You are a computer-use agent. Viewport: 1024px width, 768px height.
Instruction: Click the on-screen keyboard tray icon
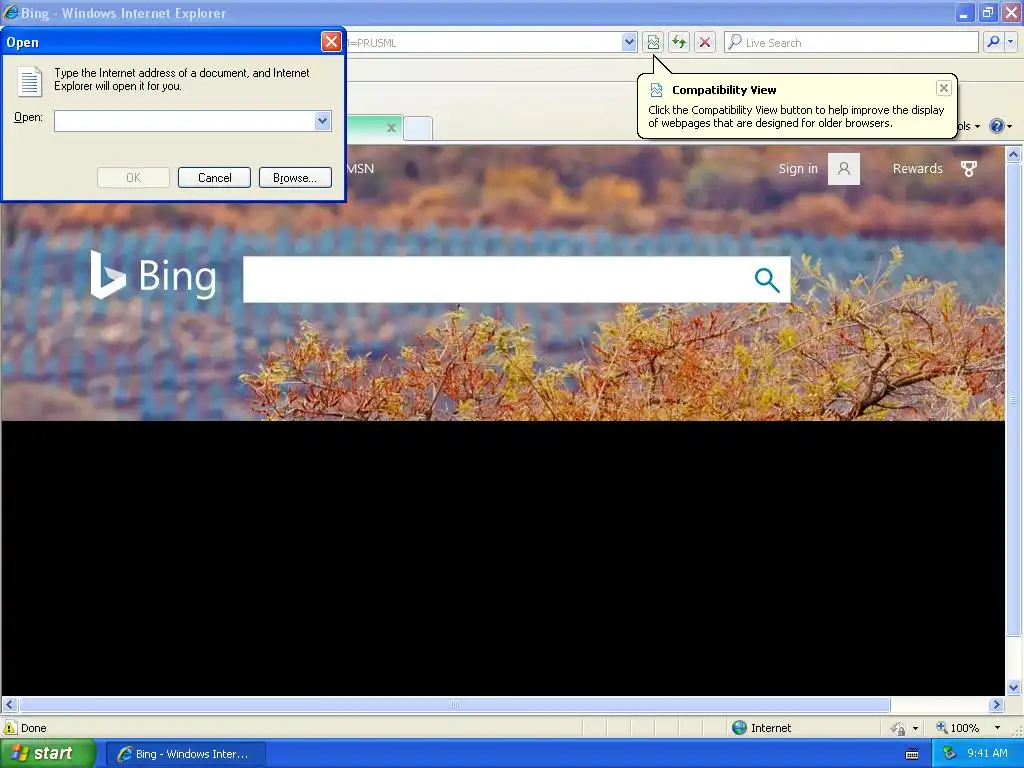[912, 755]
